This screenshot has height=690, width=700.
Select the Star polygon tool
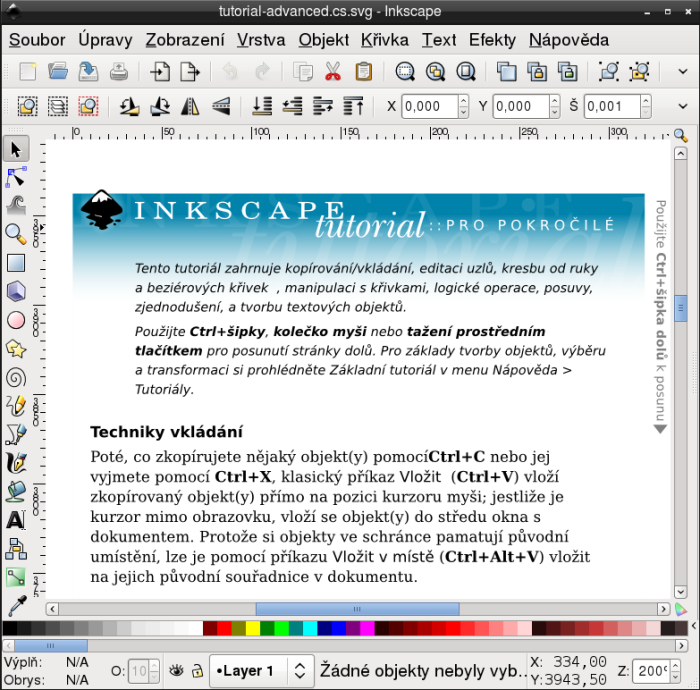click(16, 349)
